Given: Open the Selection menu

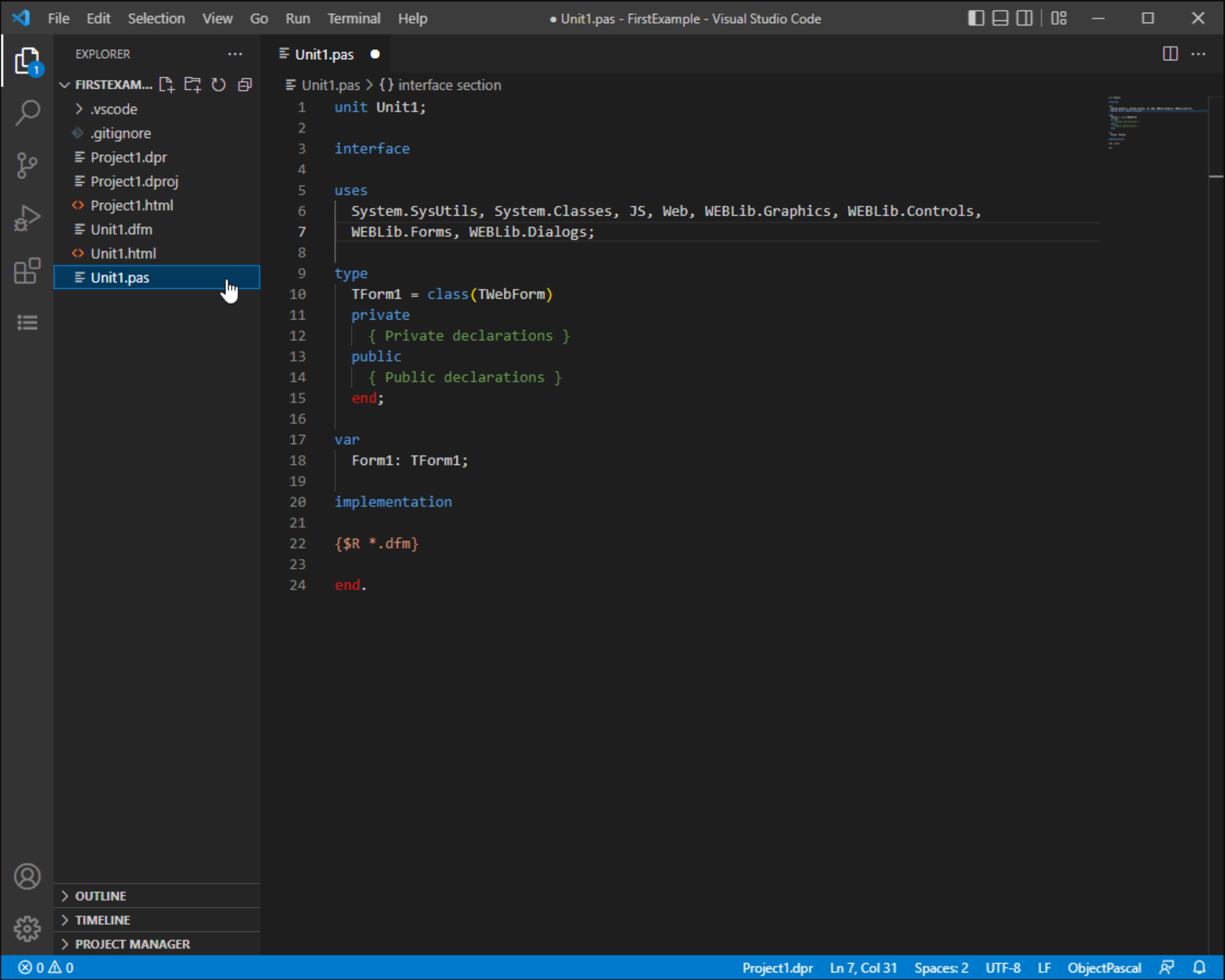Looking at the screenshot, I should 156,19.
